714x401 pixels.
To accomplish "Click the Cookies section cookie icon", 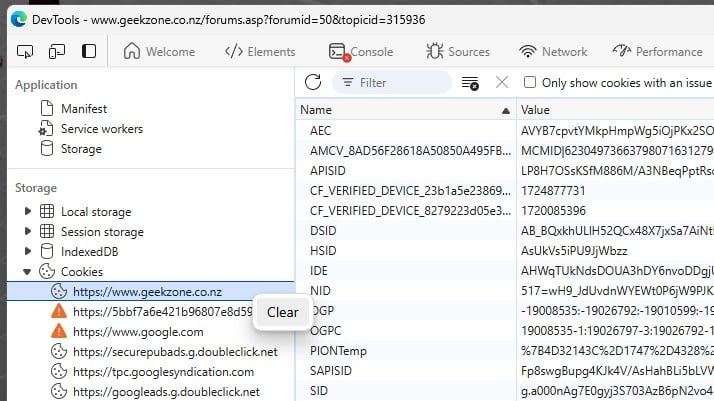I will 47,271.
